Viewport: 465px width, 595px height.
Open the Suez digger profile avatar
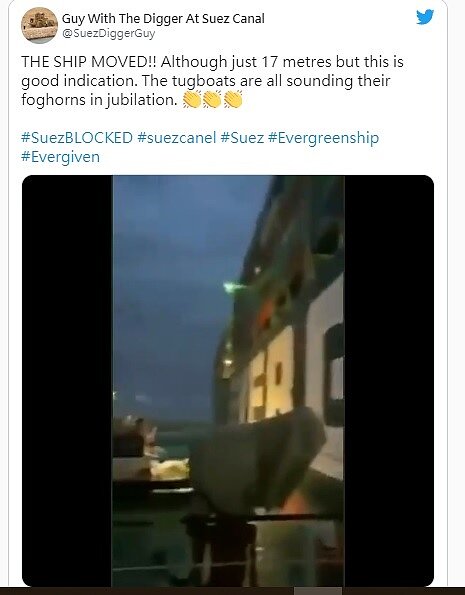[39, 25]
